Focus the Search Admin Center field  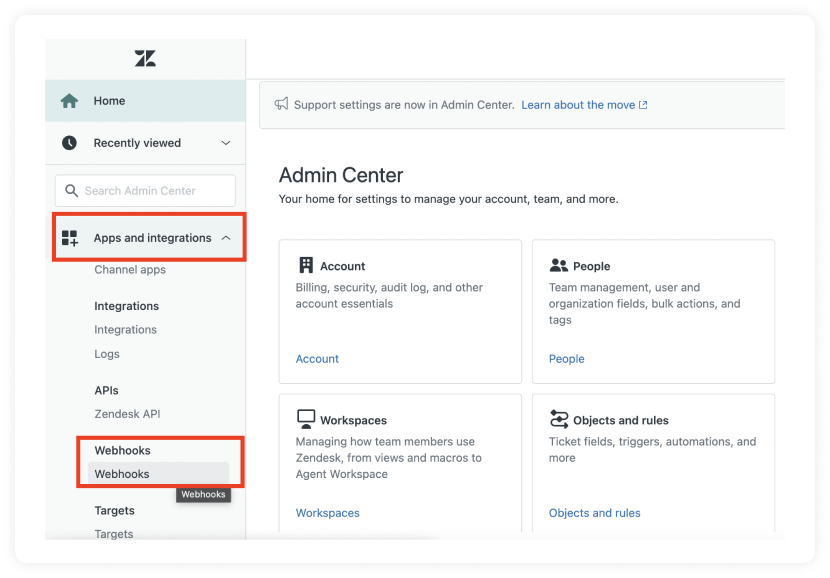coord(145,191)
